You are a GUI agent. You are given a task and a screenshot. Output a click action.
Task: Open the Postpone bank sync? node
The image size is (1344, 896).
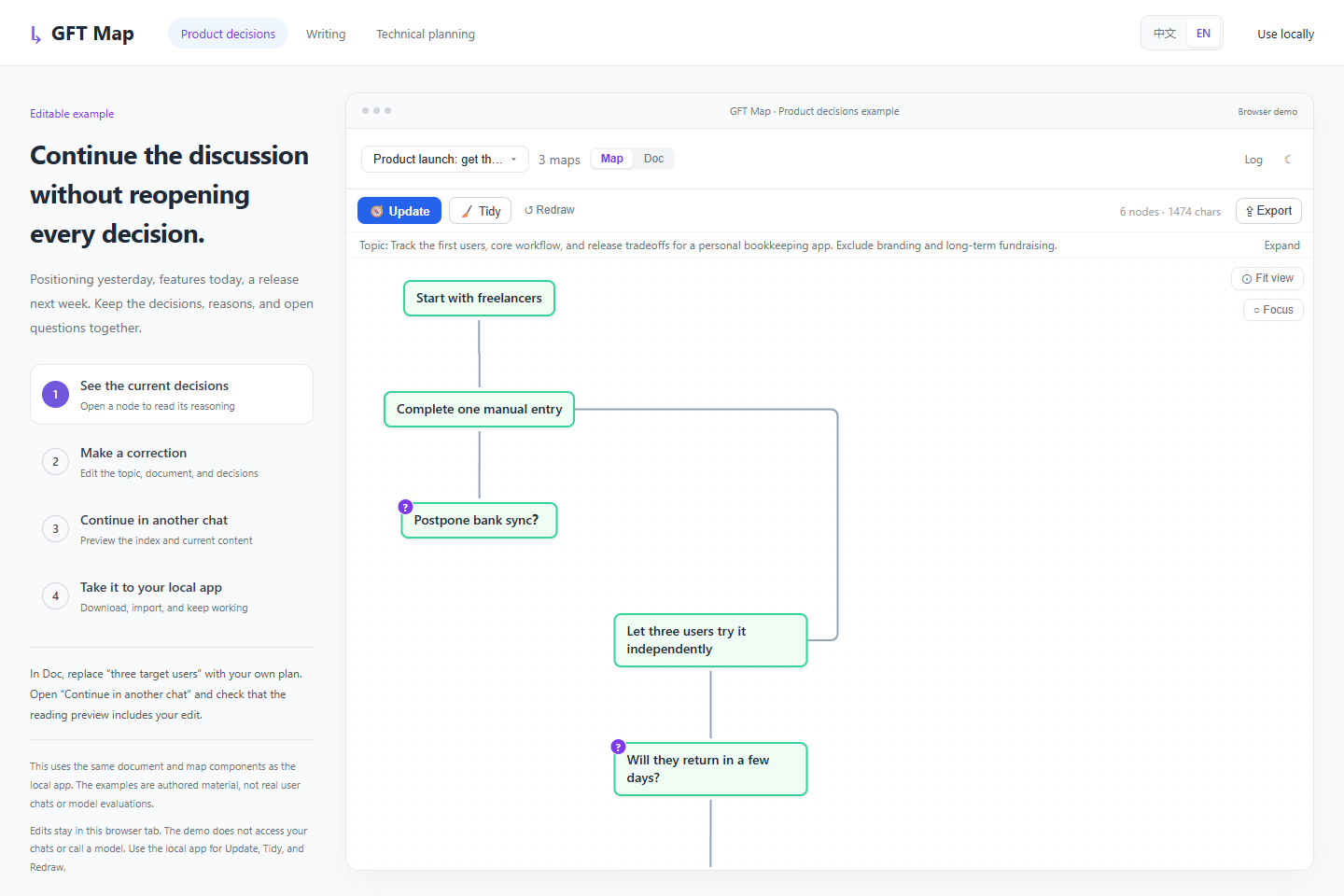(479, 521)
